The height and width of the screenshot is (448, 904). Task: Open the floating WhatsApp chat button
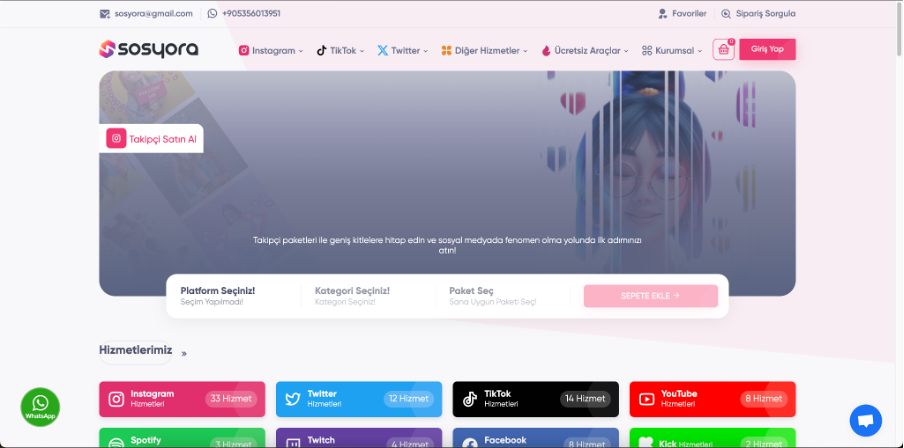[40, 407]
